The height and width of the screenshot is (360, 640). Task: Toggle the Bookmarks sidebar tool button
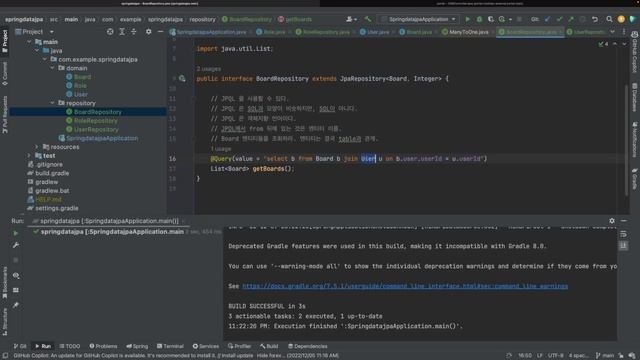[x=5, y=283]
